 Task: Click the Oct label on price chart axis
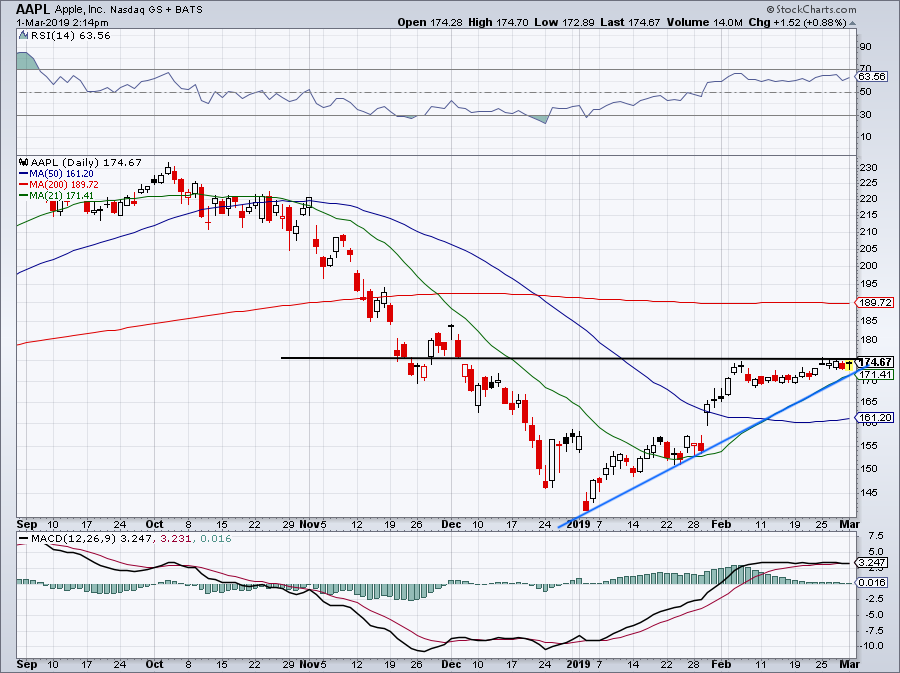click(x=154, y=524)
